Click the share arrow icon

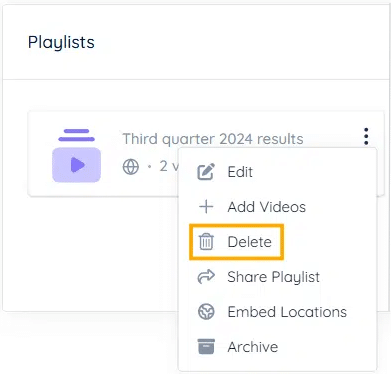tap(206, 277)
